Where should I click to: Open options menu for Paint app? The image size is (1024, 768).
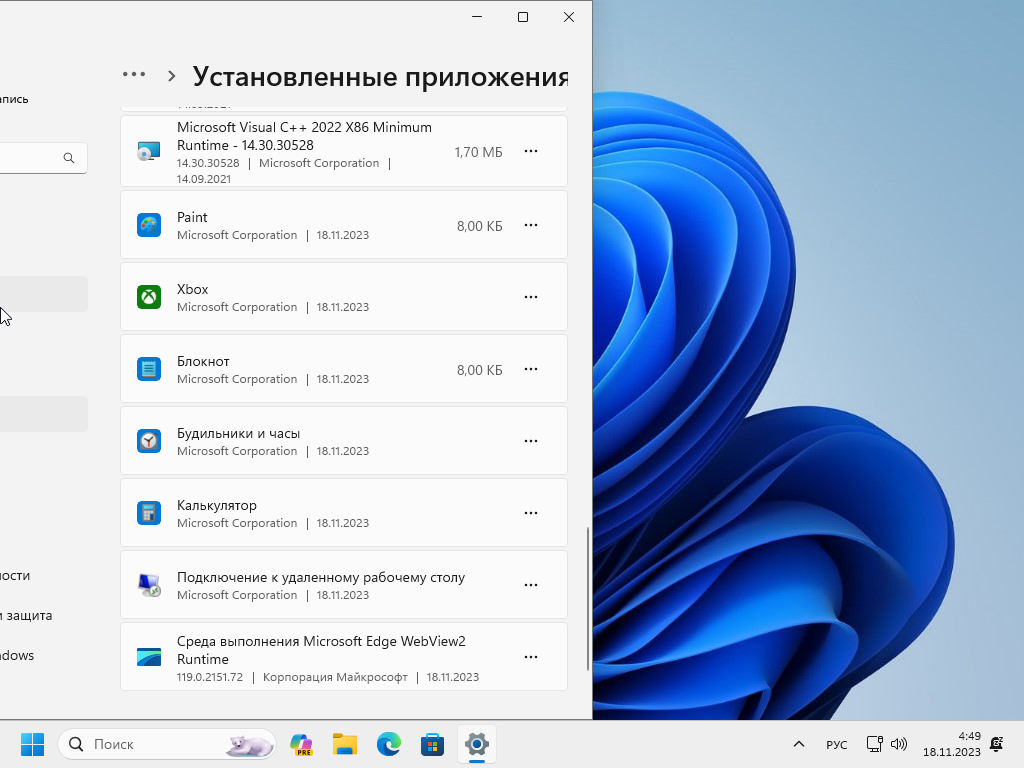coord(531,225)
